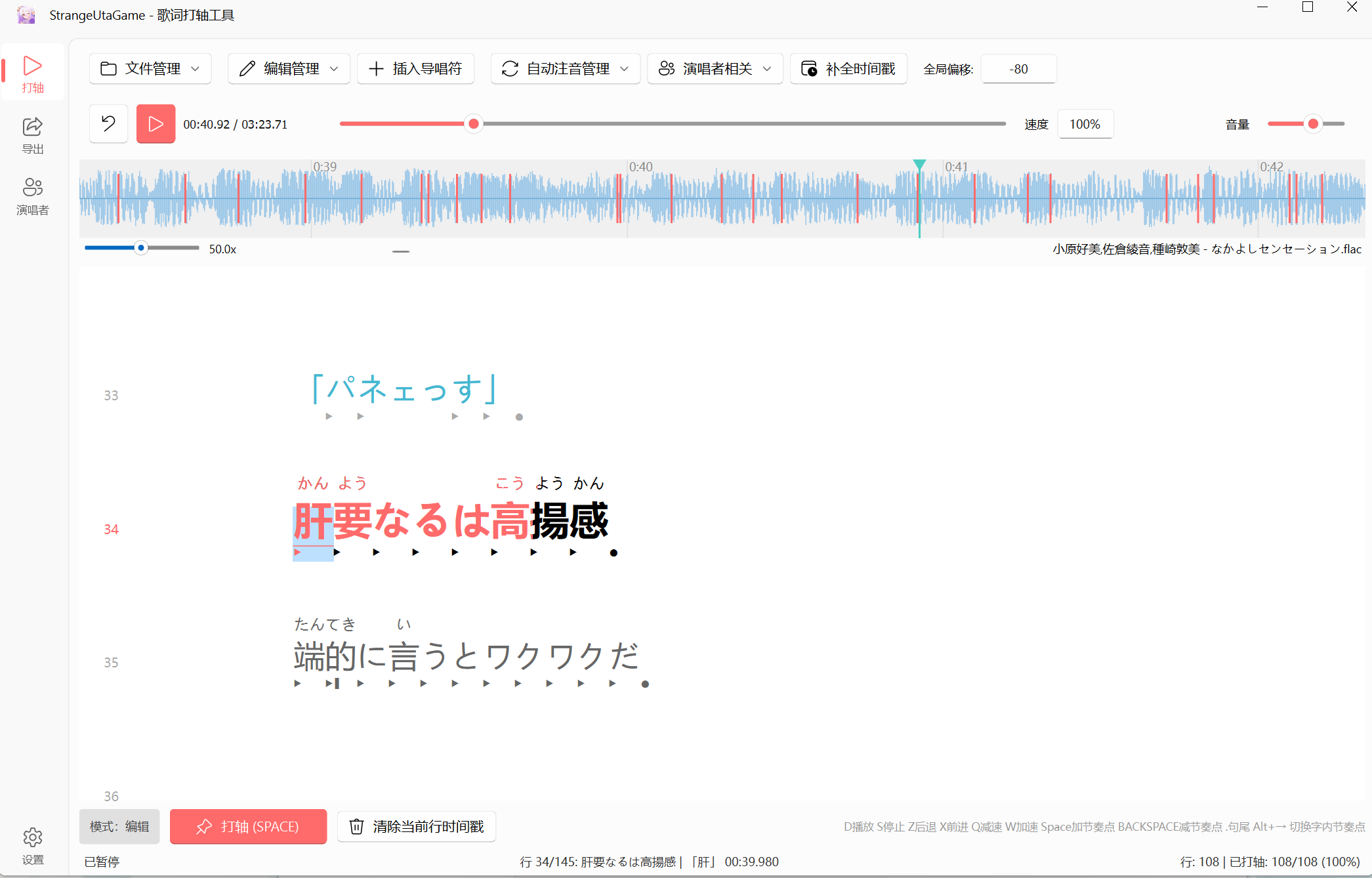Toggle the 模式: 编辑 mode button
The image size is (1372, 878).
tap(119, 826)
